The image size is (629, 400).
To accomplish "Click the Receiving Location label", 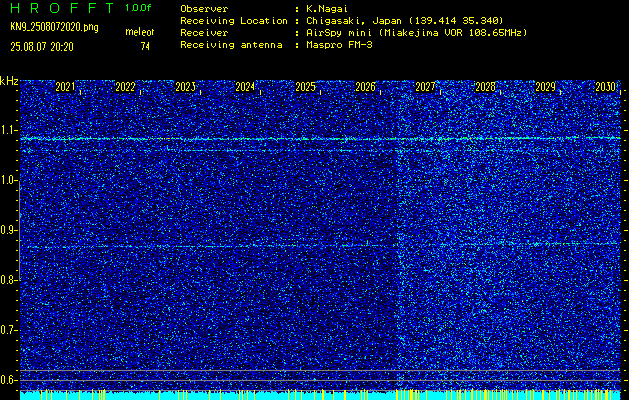I will (x=234, y=20).
